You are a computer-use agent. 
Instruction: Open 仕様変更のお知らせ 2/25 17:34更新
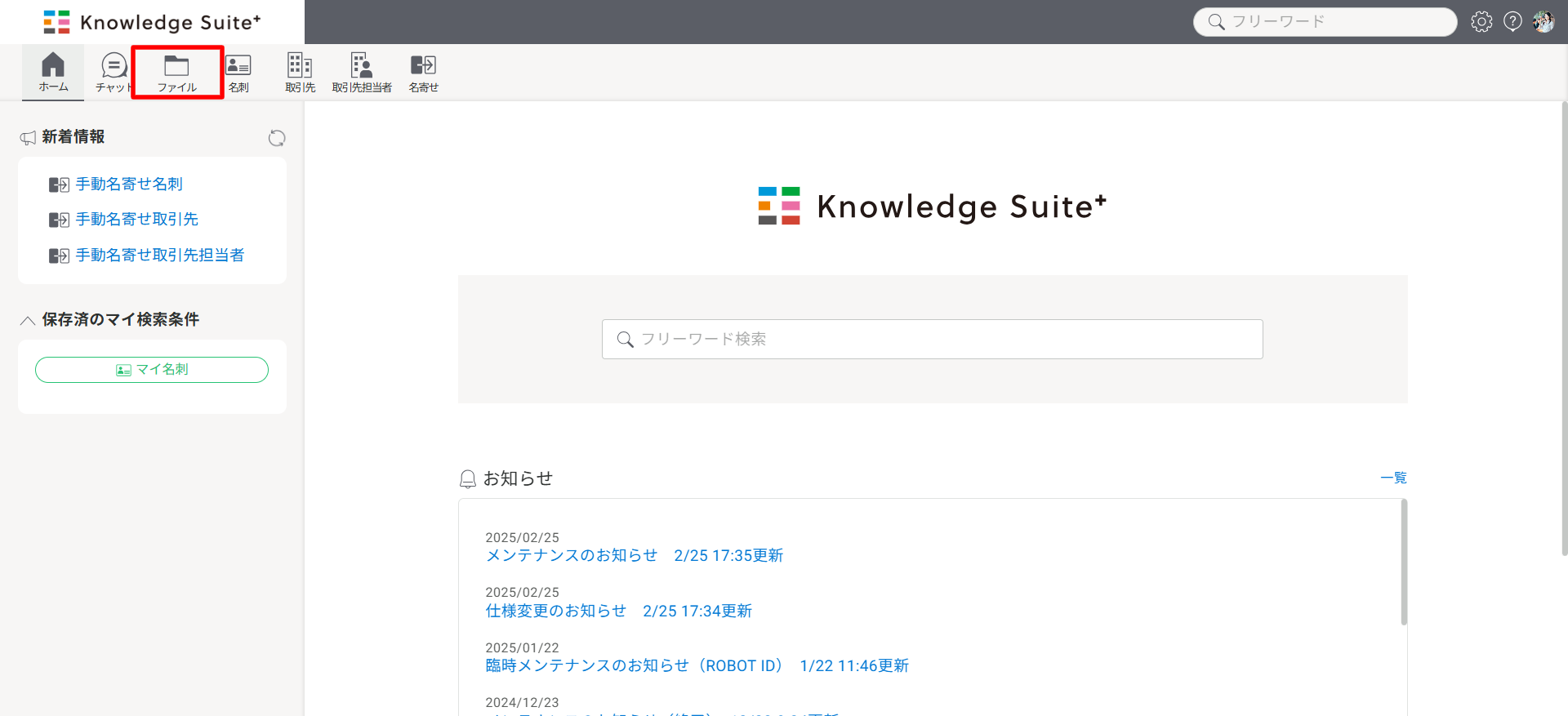pyautogui.click(x=619, y=611)
